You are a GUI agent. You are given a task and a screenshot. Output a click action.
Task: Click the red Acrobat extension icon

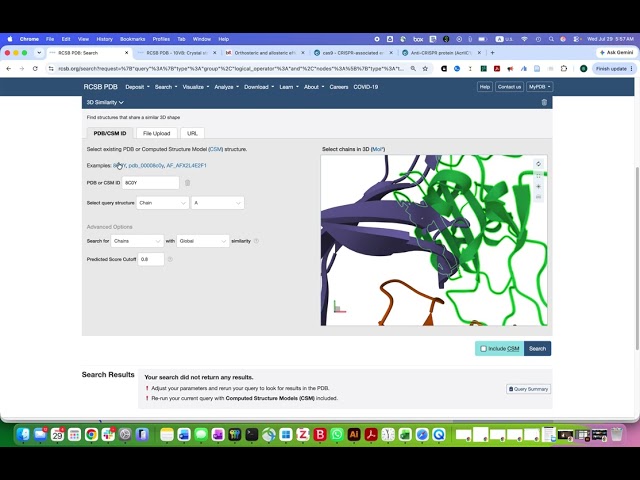pyautogui.click(x=497, y=69)
